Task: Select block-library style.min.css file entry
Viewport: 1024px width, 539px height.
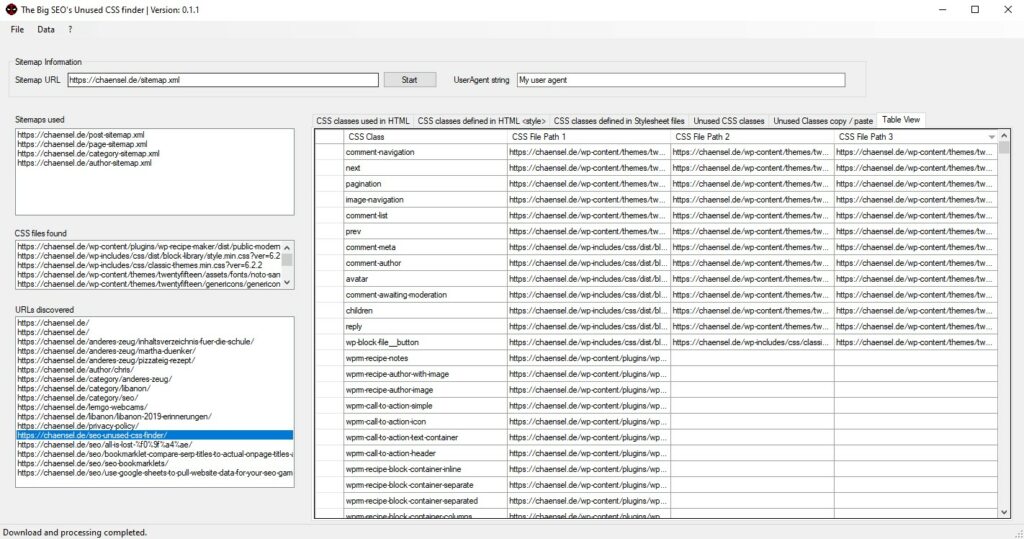Action: click(x=149, y=256)
